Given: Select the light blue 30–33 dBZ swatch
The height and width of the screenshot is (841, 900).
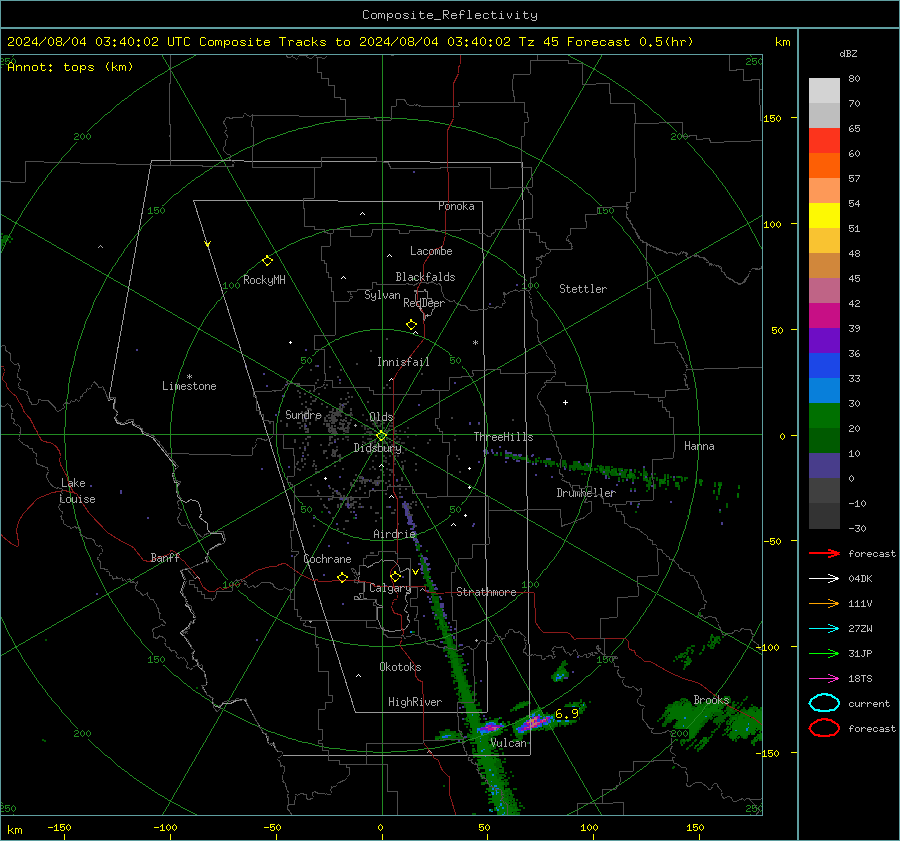Looking at the screenshot, I should (824, 391).
